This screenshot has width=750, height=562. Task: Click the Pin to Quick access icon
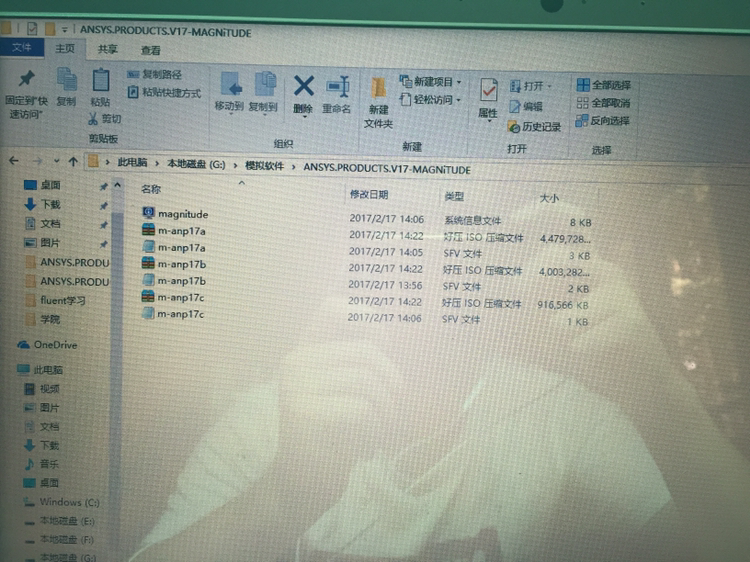point(26,78)
